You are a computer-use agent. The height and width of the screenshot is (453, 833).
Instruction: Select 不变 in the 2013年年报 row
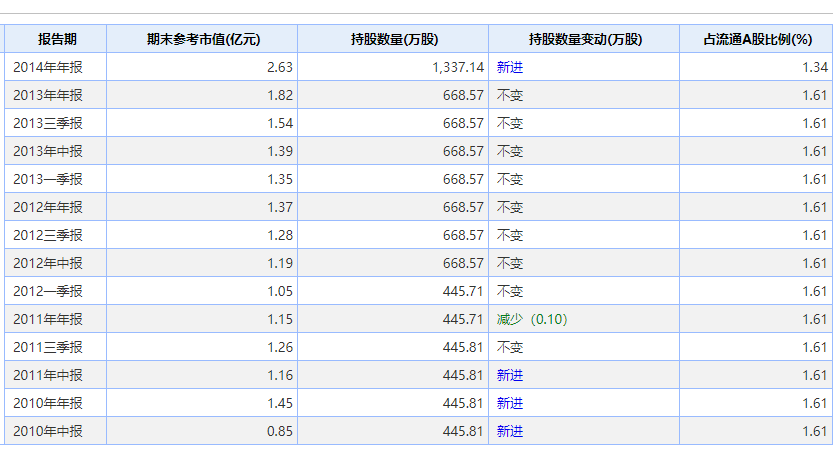584,95
